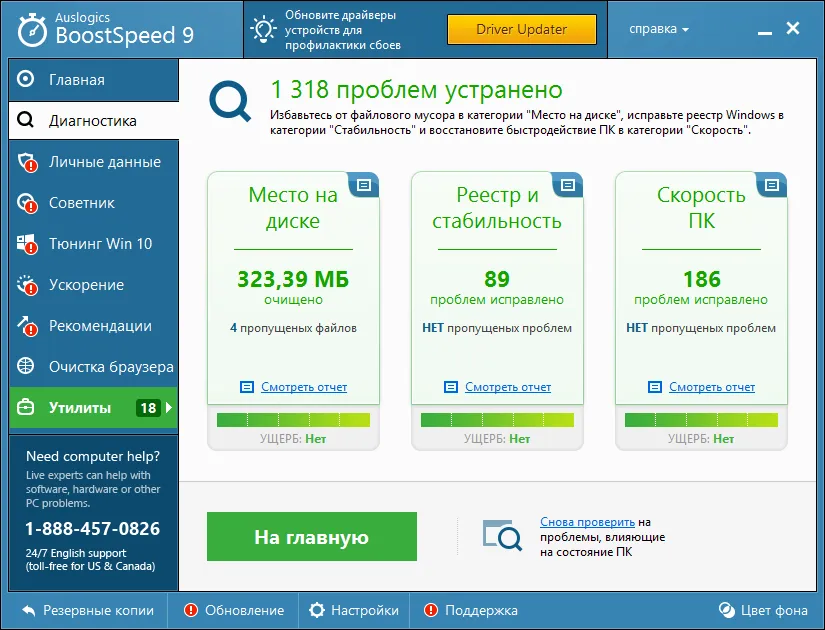Open Резервные копии in footer

point(88,611)
